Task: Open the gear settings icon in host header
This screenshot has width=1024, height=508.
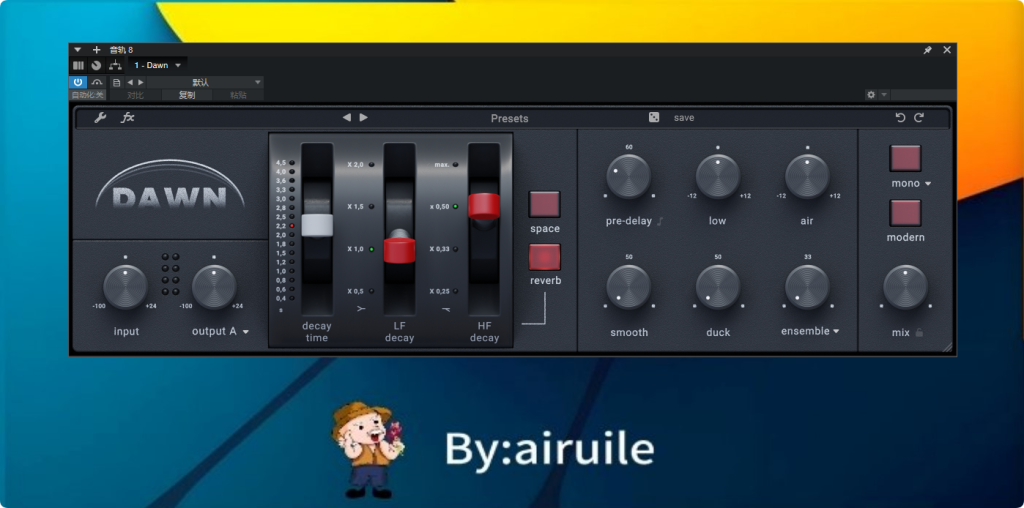Action: coord(871,95)
